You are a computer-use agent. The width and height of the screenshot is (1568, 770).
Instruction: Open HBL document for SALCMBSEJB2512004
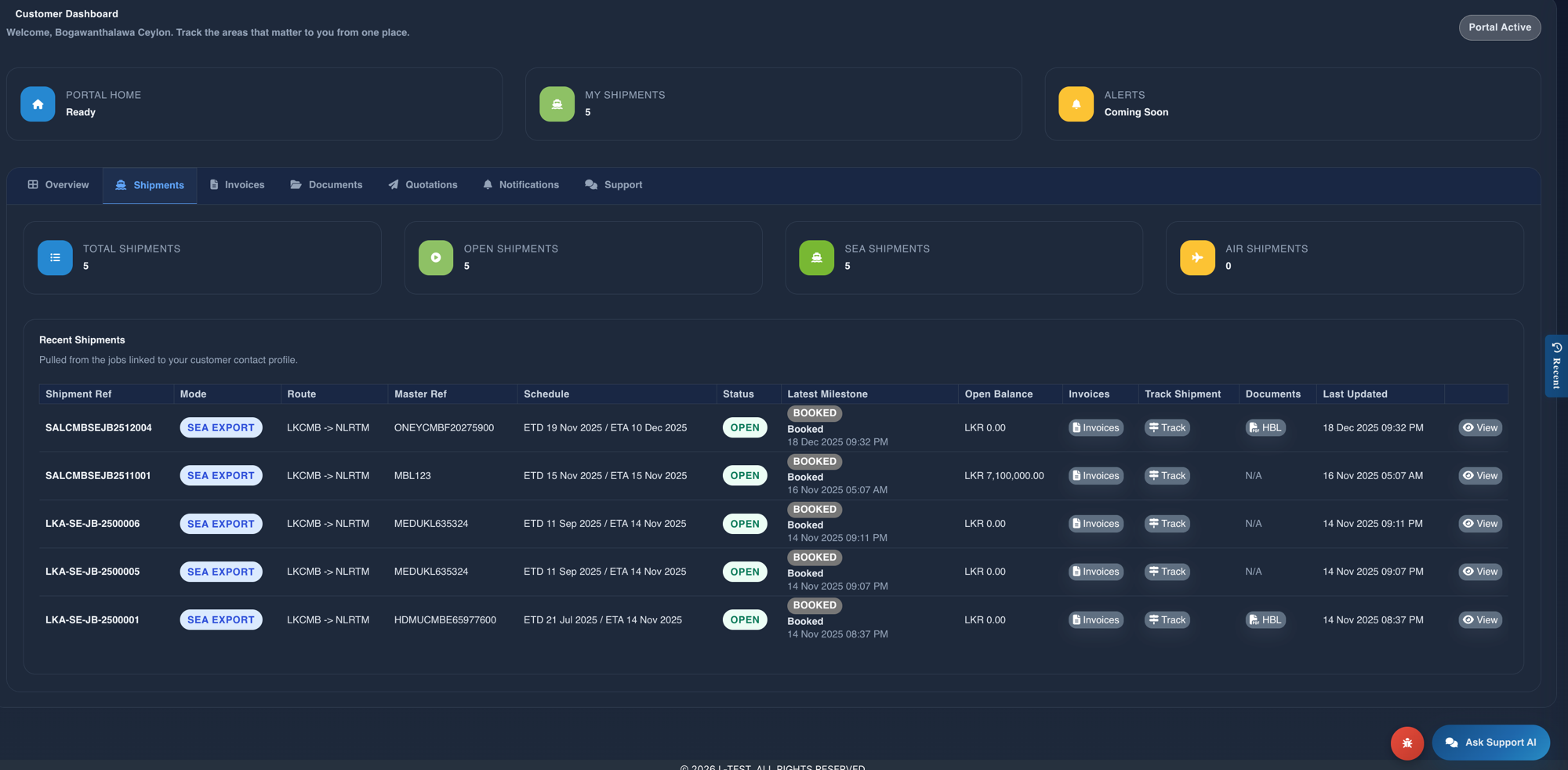1265,428
